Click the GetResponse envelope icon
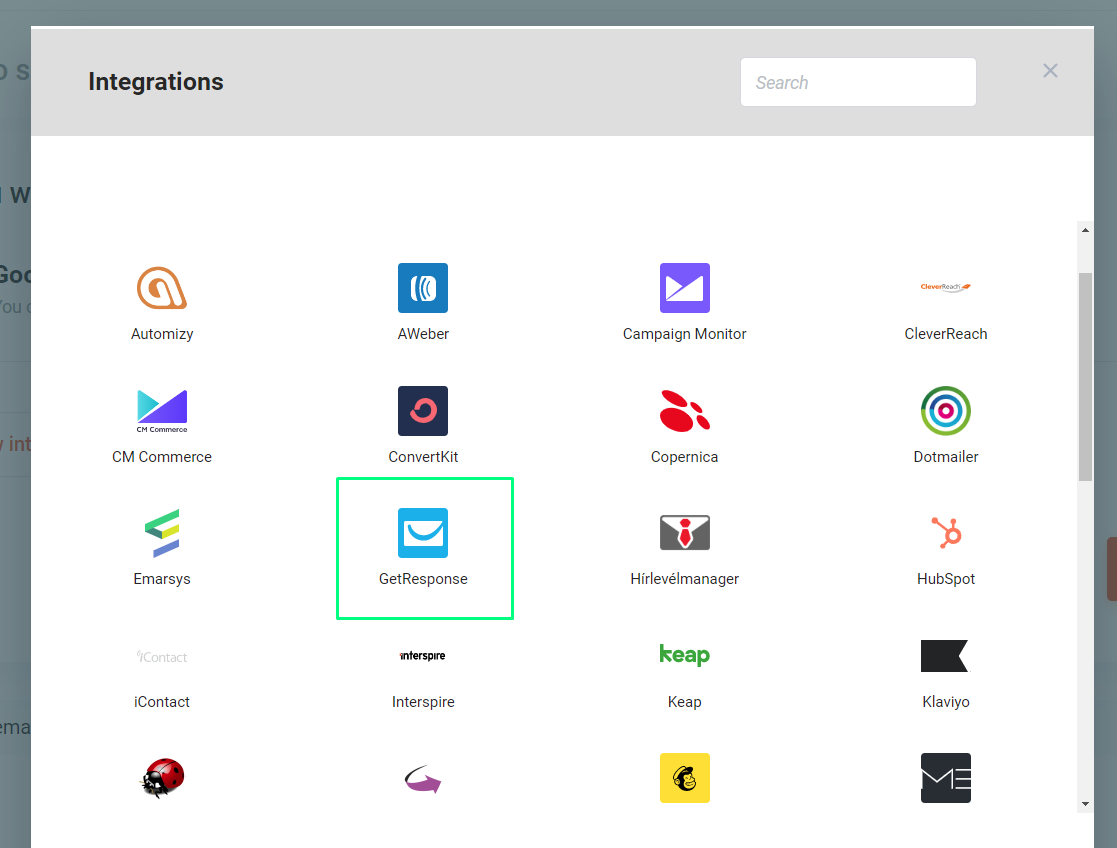 [x=423, y=533]
